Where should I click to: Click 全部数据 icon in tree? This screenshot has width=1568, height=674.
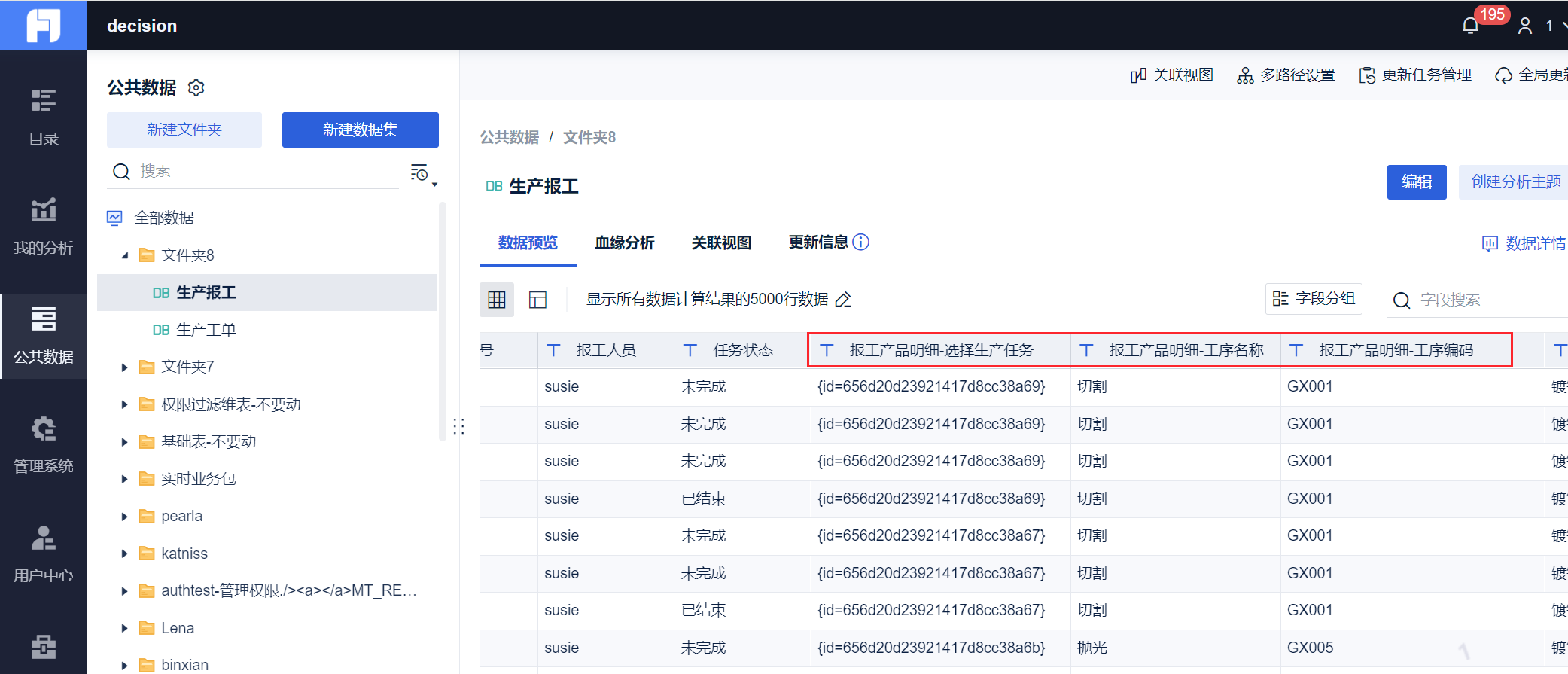[x=114, y=218]
